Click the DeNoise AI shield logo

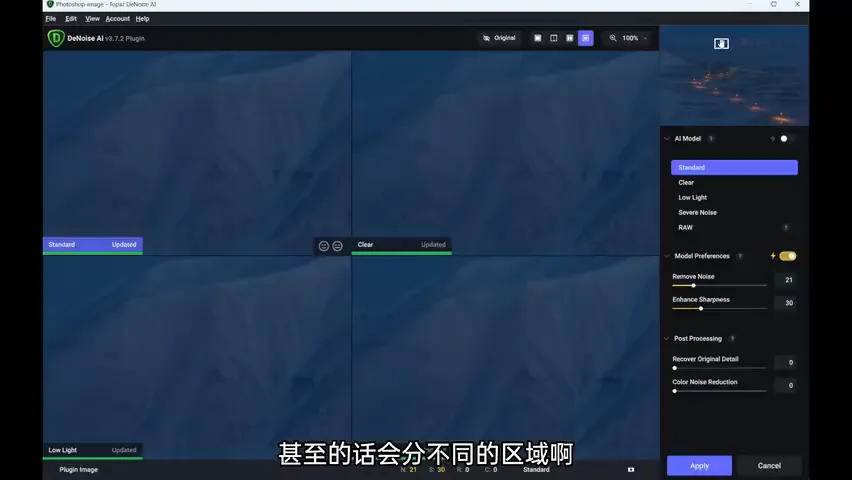(x=56, y=38)
